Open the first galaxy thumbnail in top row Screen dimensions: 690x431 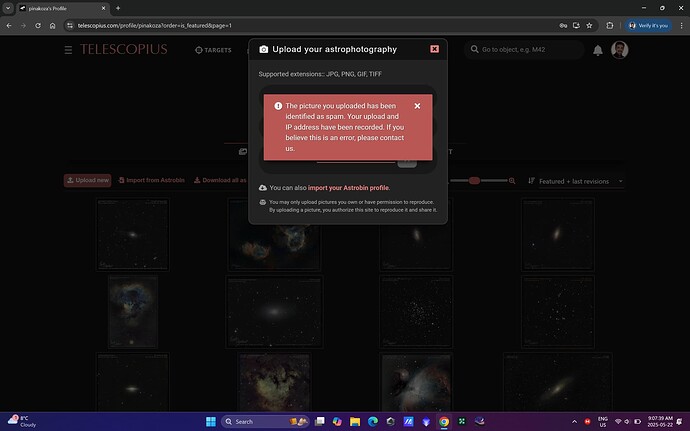pos(132,234)
